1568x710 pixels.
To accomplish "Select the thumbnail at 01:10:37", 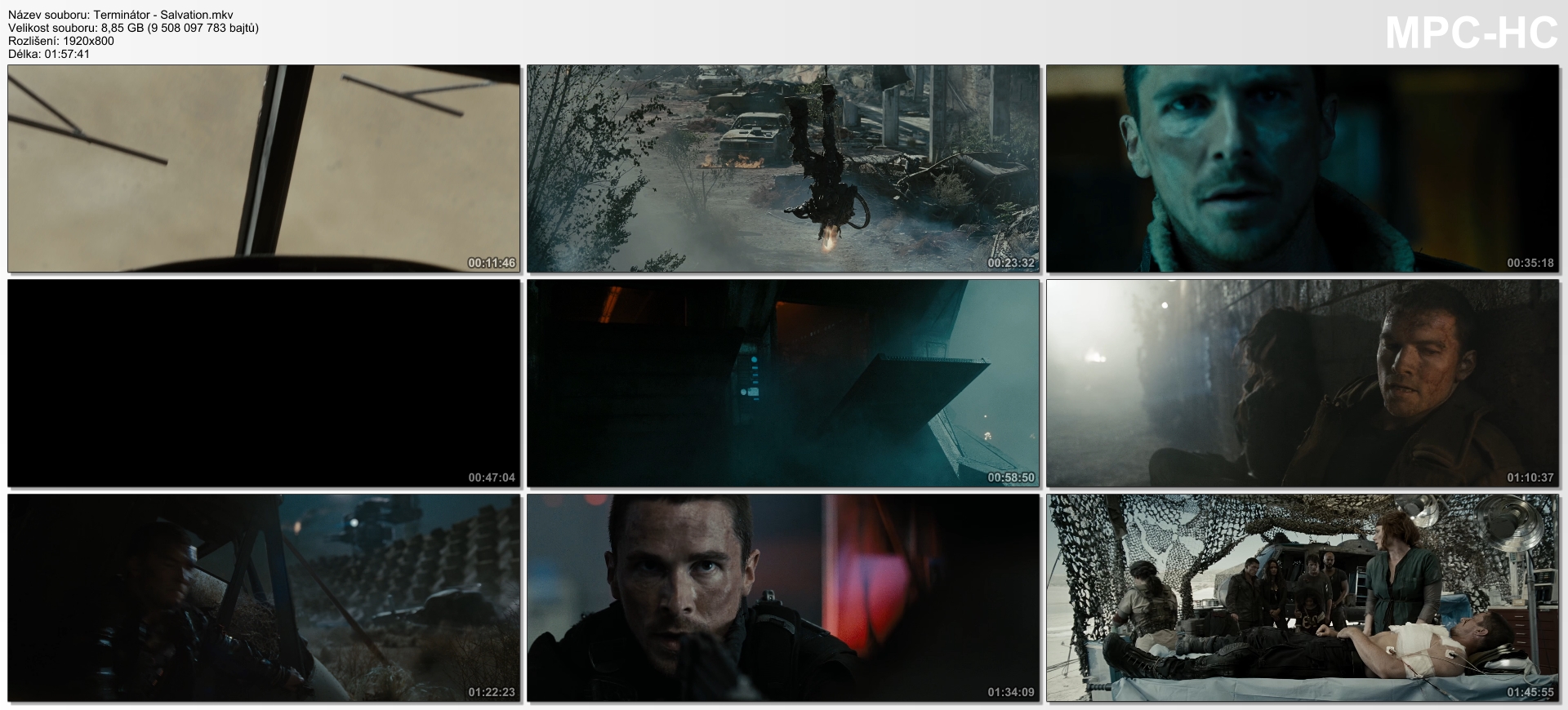I will pyautogui.click(x=1303, y=384).
